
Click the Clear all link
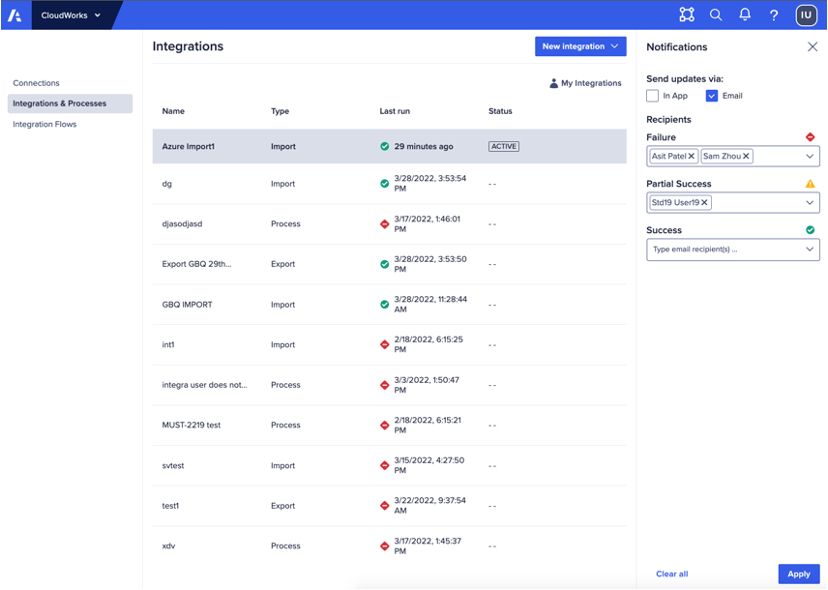click(672, 573)
